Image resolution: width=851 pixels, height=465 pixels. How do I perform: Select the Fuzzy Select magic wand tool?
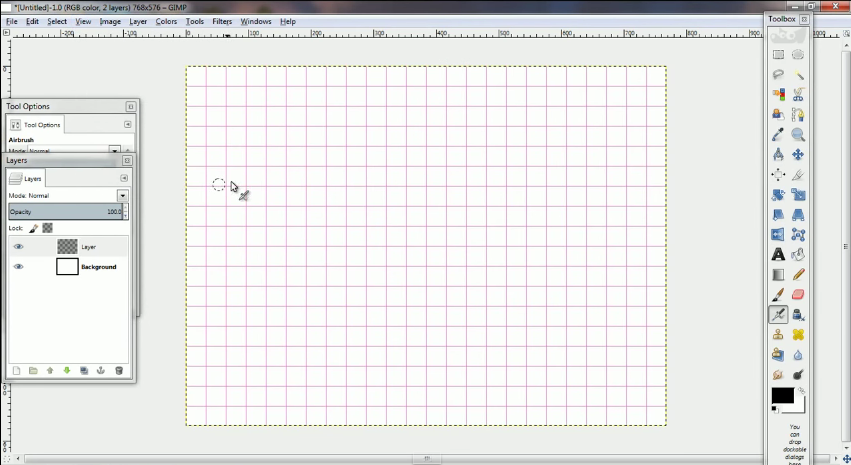pyautogui.click(x=798, y=74)
